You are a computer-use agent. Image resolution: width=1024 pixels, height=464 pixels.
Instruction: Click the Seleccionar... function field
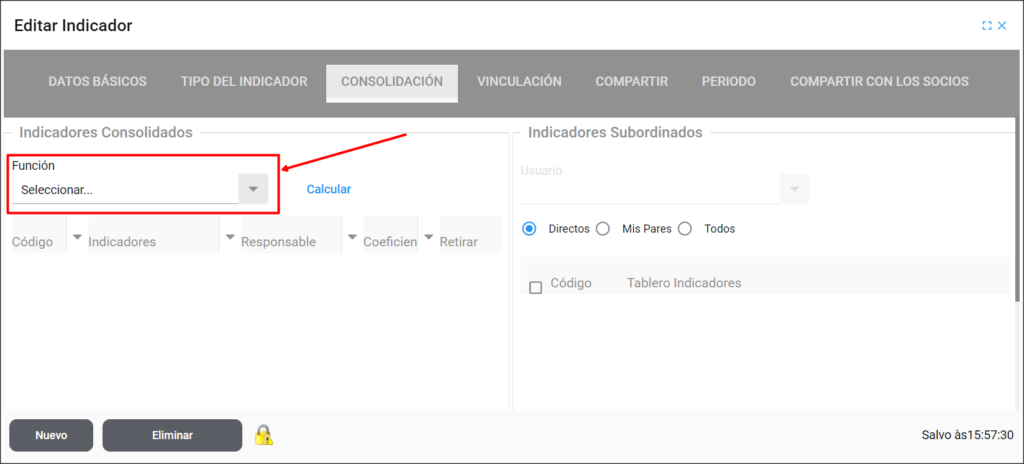125,190
